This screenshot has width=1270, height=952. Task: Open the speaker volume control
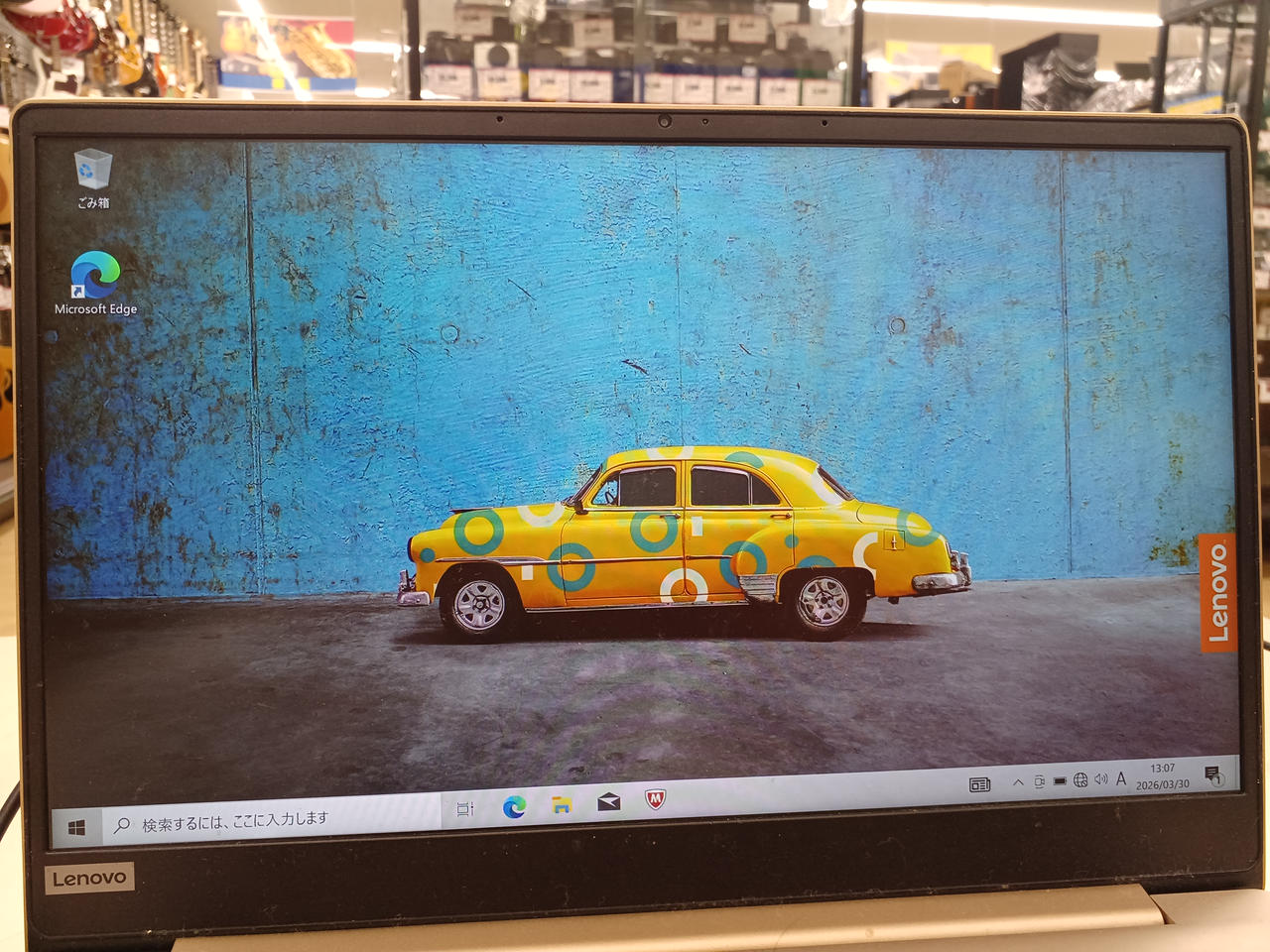1100,779
